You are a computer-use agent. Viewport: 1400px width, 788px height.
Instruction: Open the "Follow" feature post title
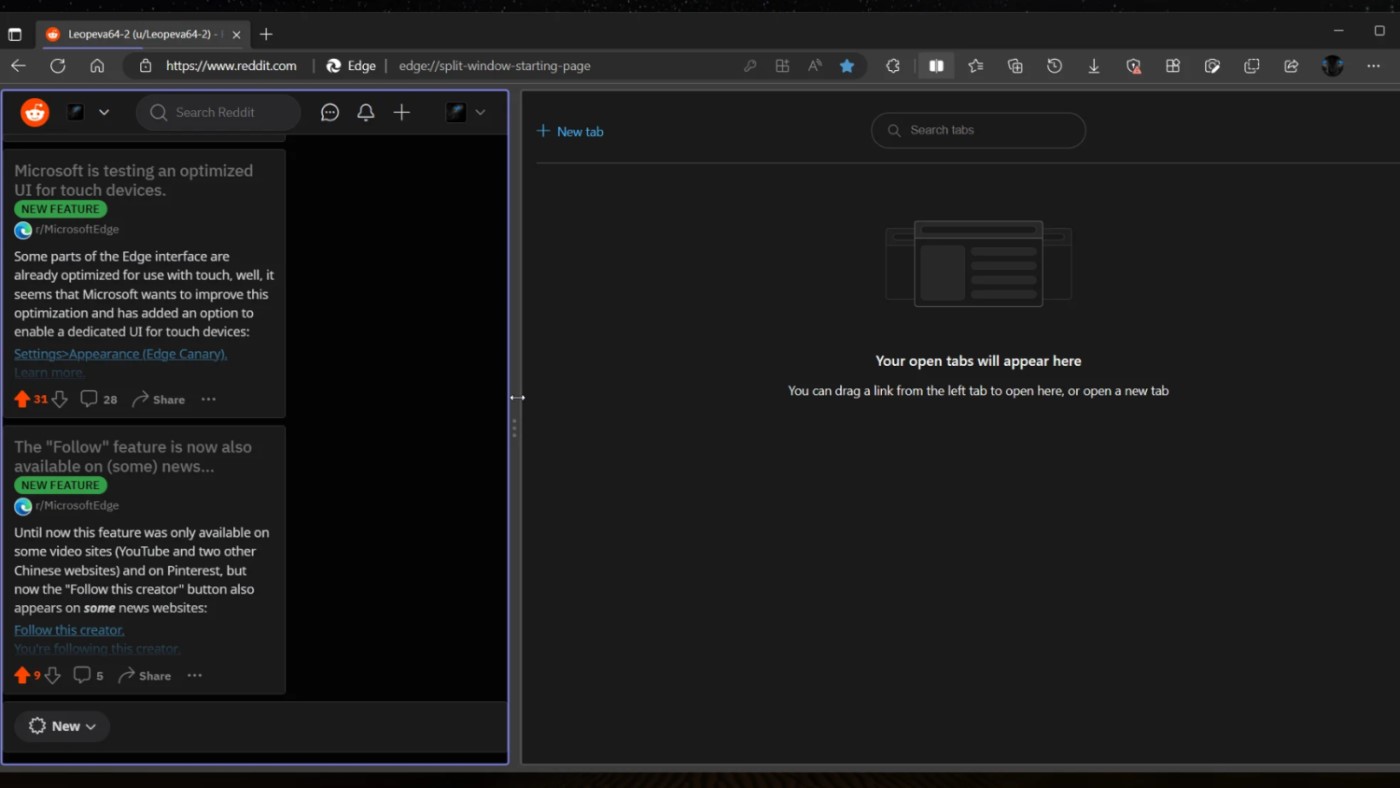133,456
